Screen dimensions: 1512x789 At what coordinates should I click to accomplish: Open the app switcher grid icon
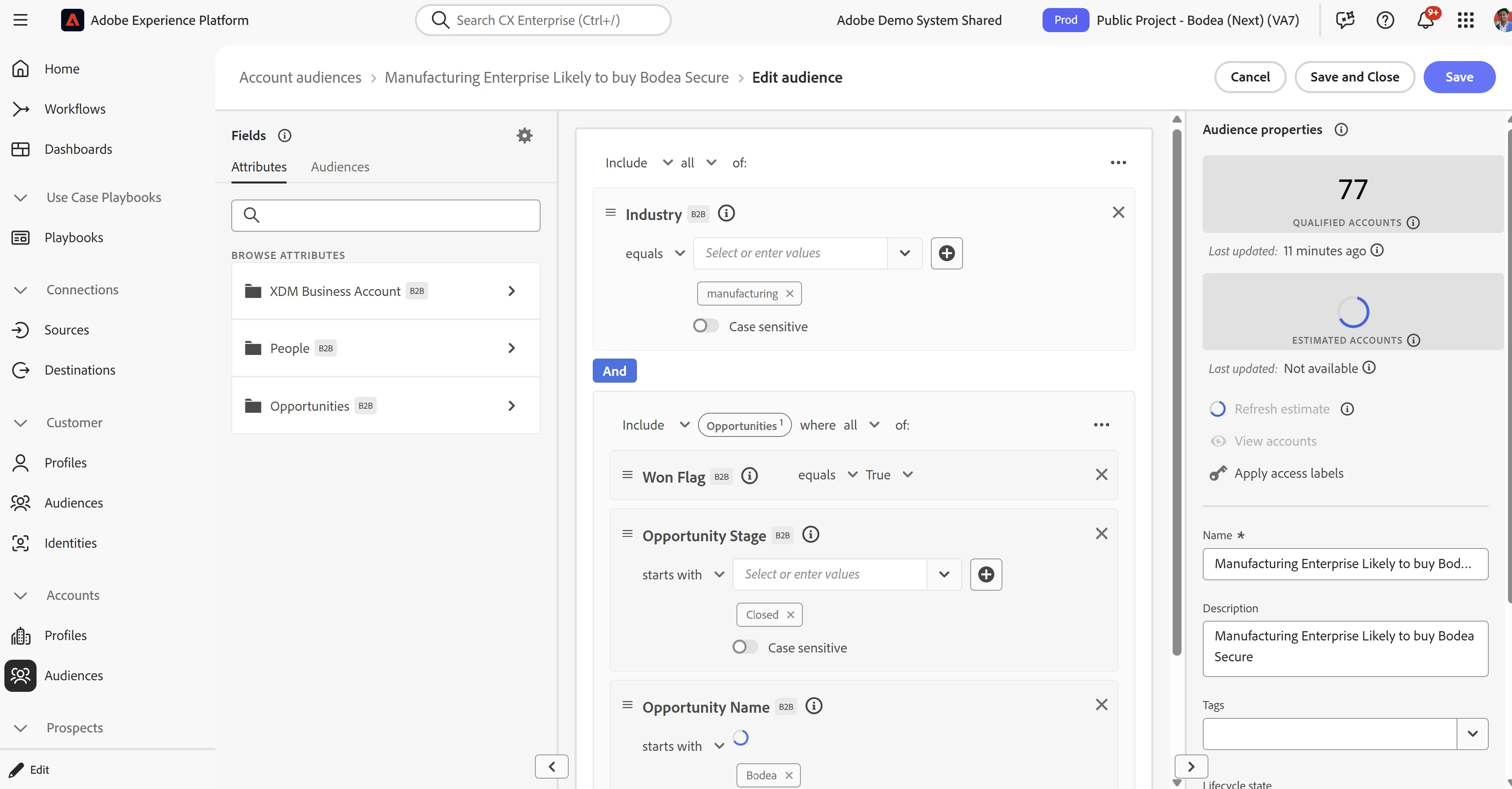point(1466,20)
